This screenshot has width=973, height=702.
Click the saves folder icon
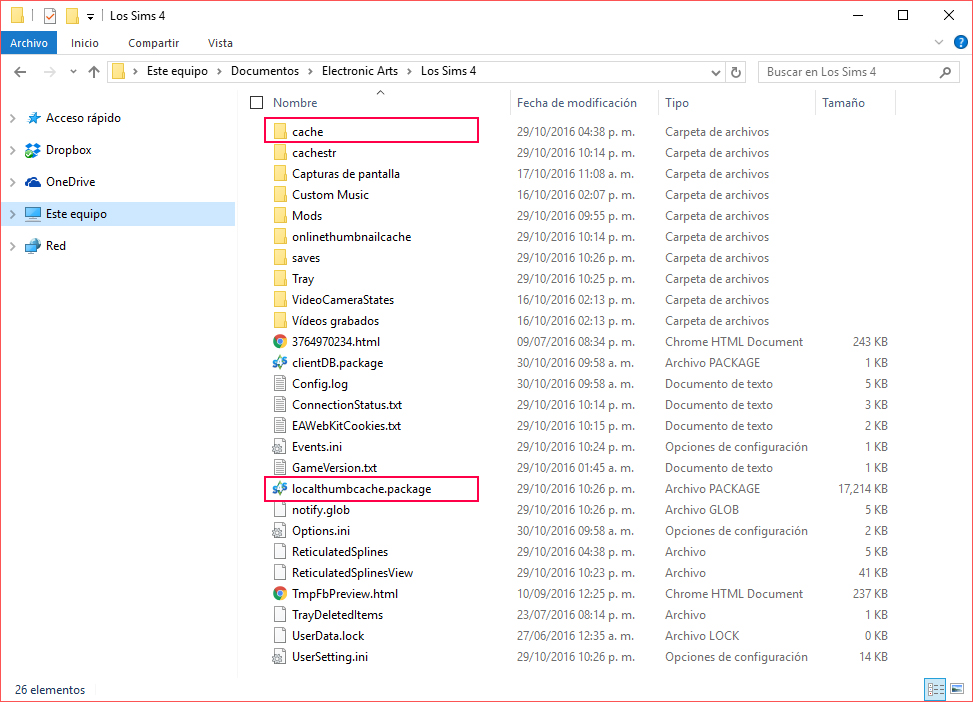(x=280, y=258)
